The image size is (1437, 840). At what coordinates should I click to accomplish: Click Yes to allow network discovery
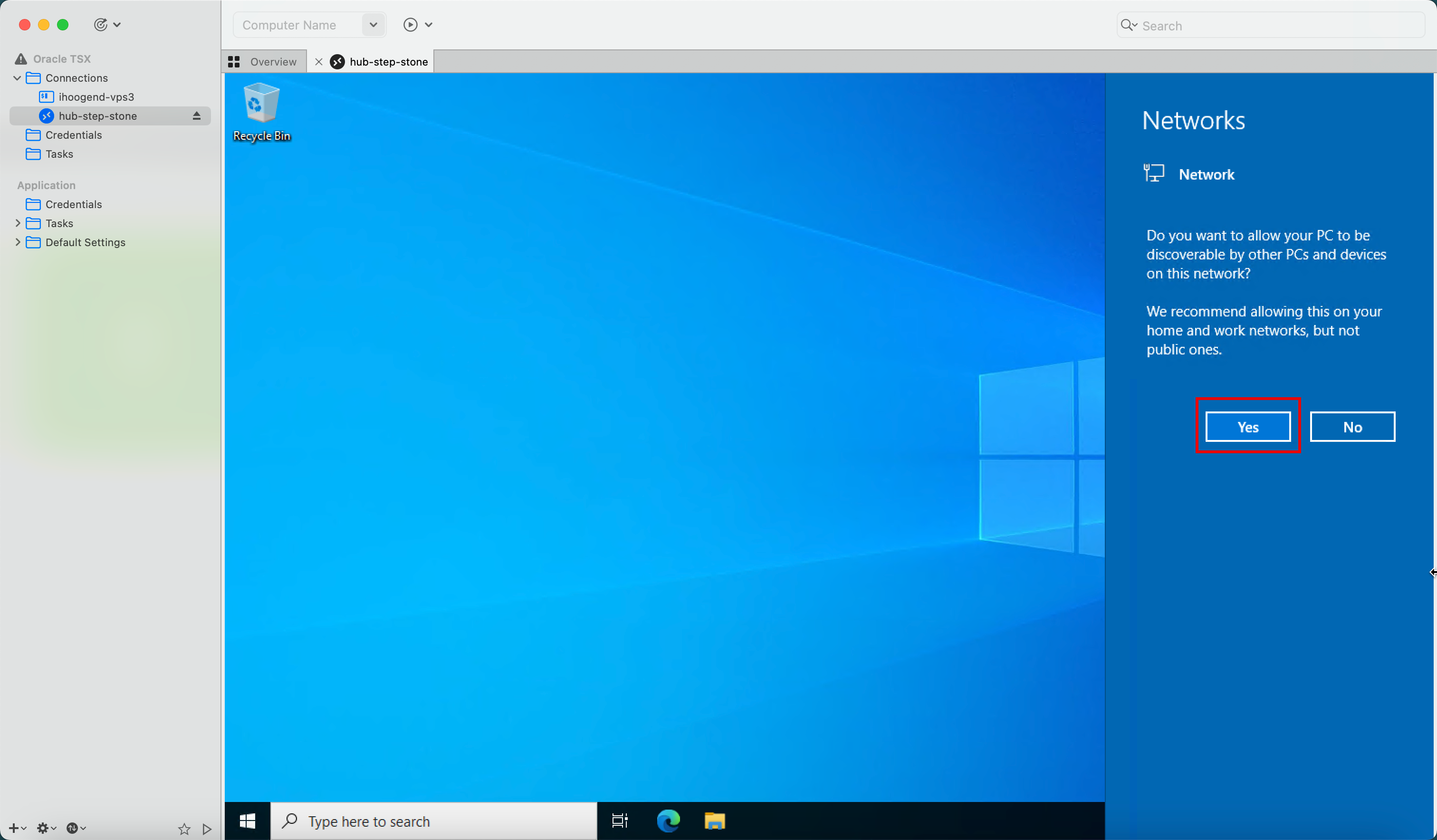(1248, 427)
